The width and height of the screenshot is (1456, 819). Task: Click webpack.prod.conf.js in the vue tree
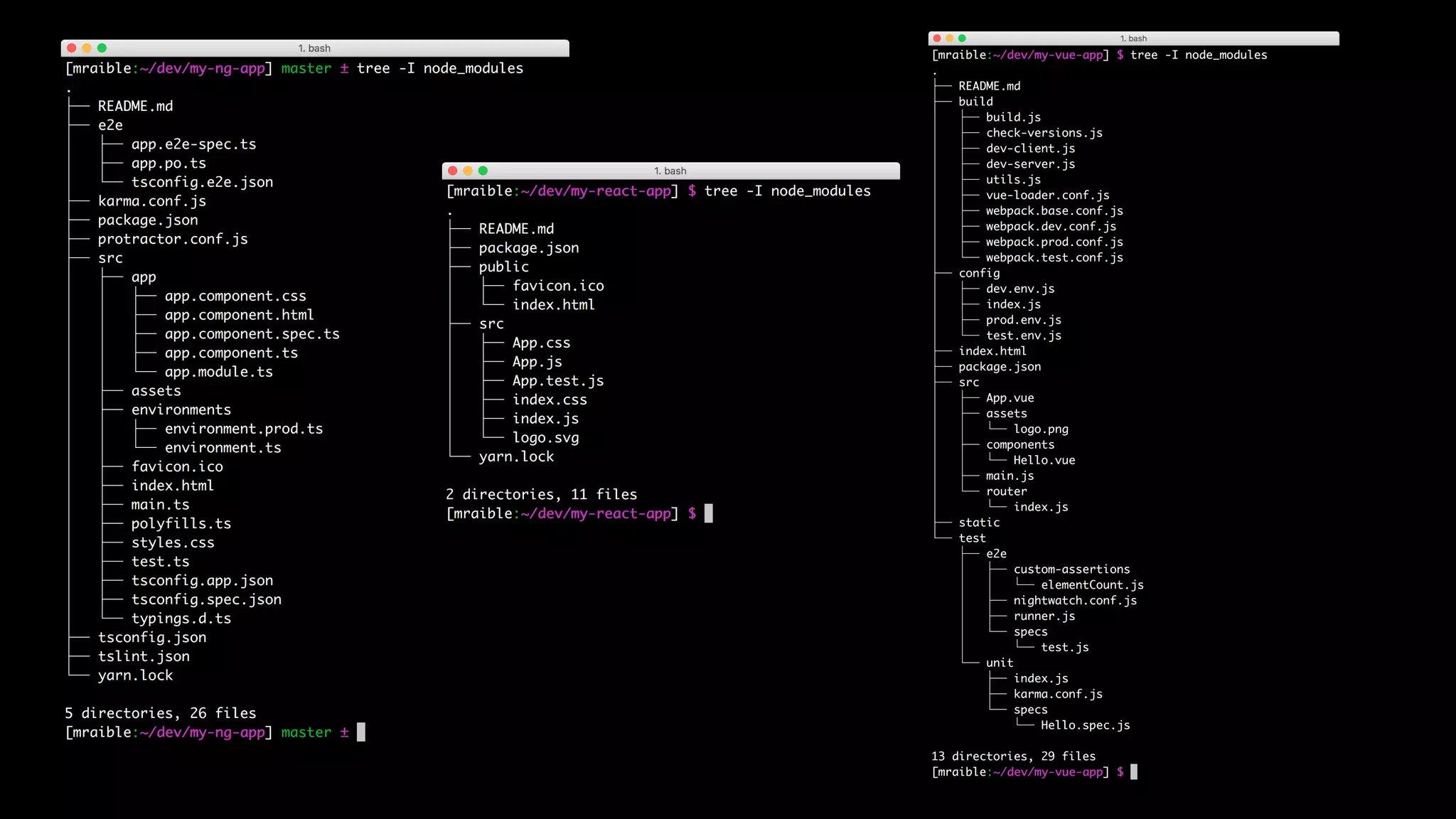pos(1054,242)
